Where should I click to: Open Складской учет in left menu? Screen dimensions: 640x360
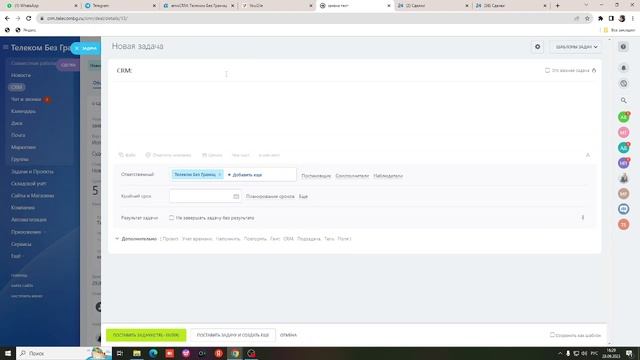tap(28, 184)
